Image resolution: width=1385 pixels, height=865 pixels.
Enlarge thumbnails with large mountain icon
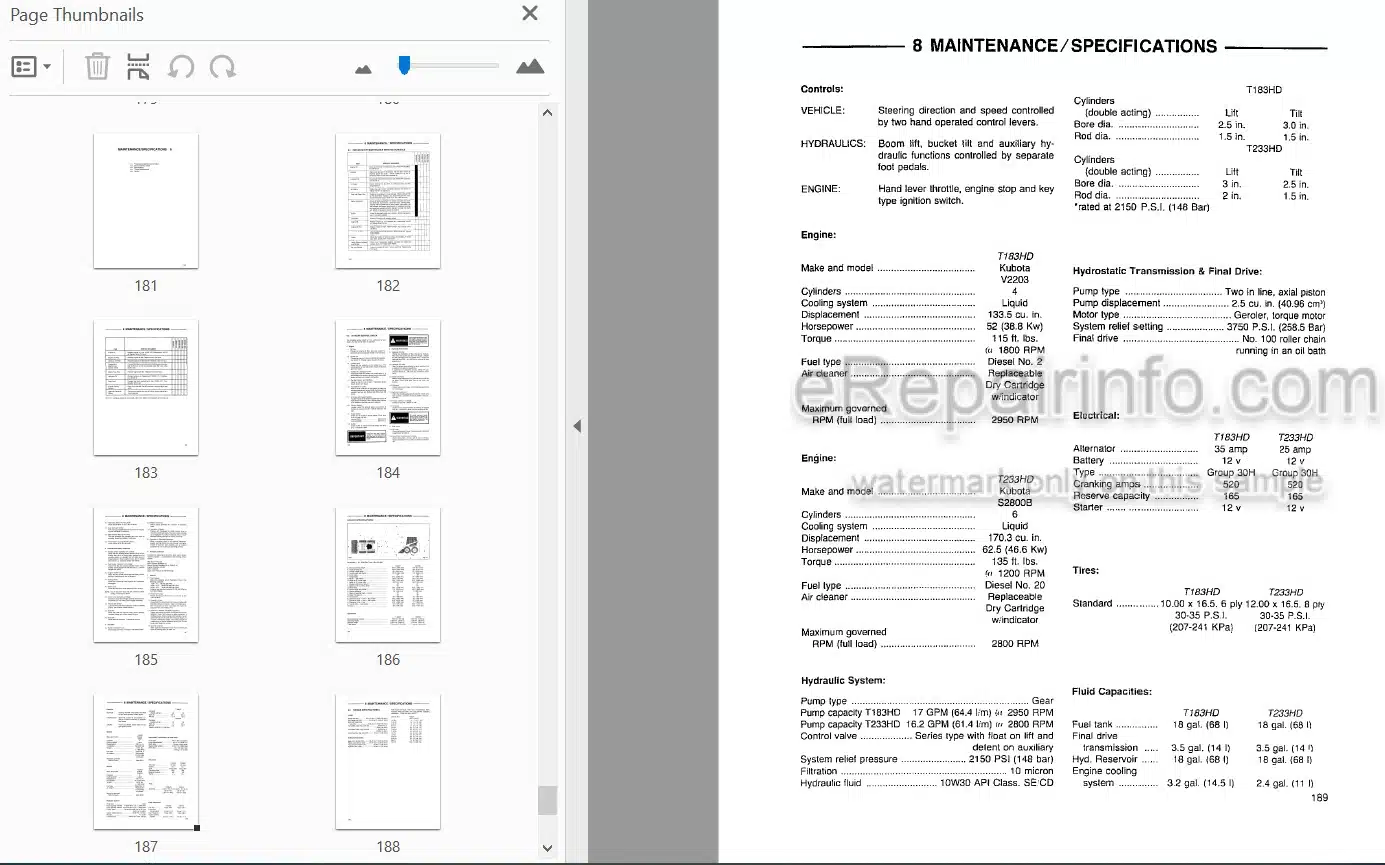530,67
